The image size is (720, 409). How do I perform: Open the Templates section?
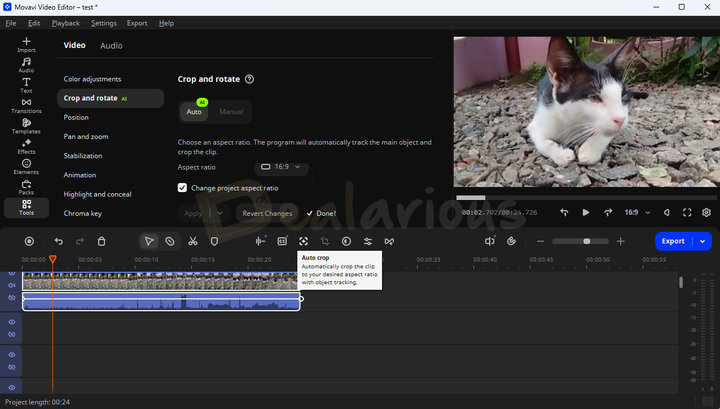[x=26, y=126]
